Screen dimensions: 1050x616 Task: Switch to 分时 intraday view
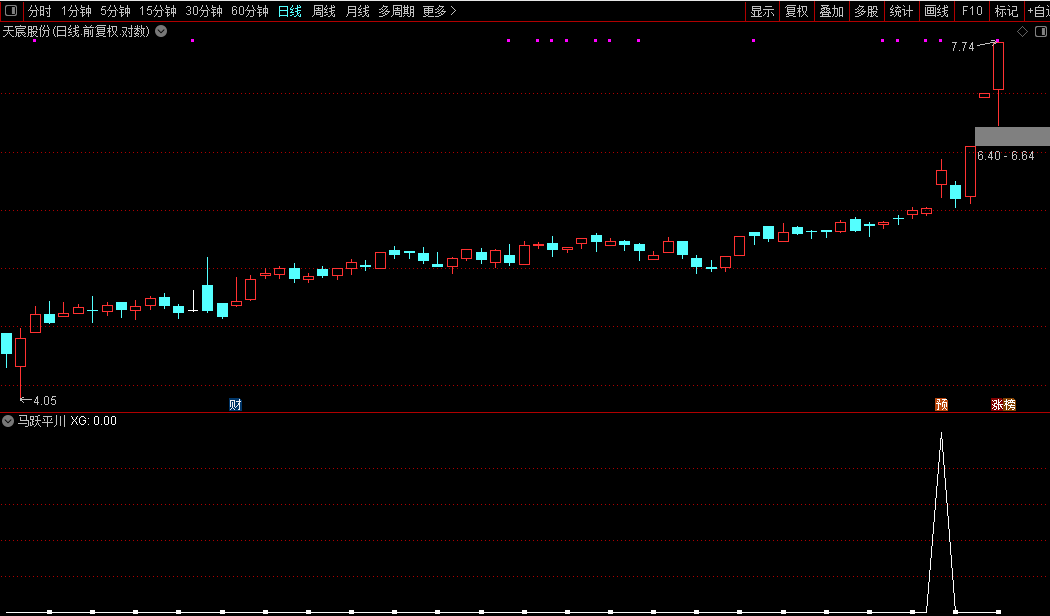tap(40, 11)
